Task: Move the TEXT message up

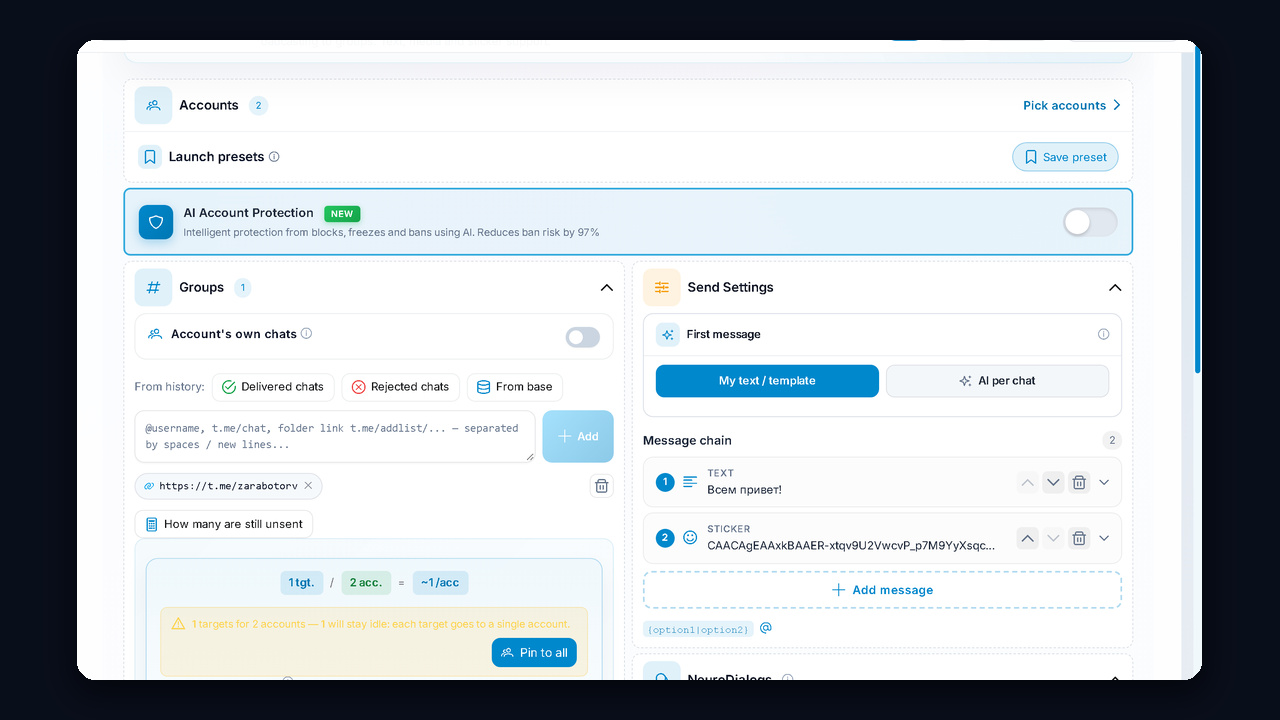Action: [1027, 483]
